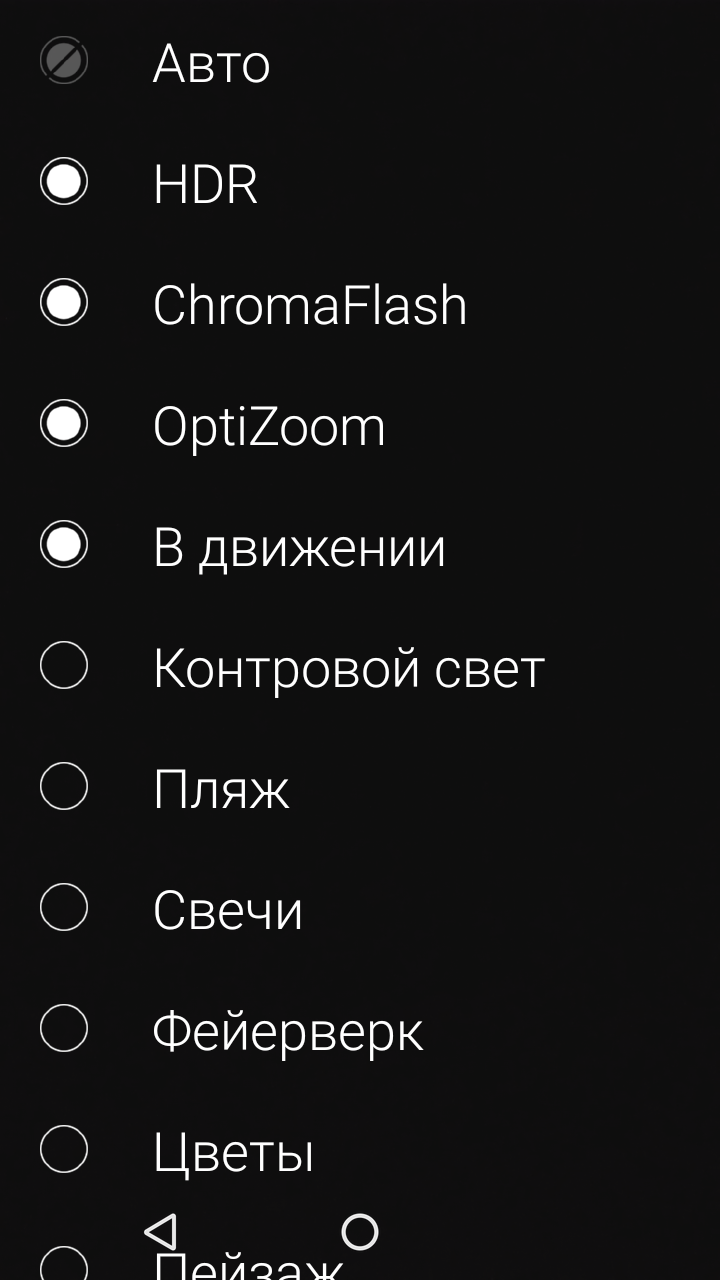The height and width of the screenshot is (1280, 720).
Task: Tap the disabled Авто mode icon
Action: point(64,61)
